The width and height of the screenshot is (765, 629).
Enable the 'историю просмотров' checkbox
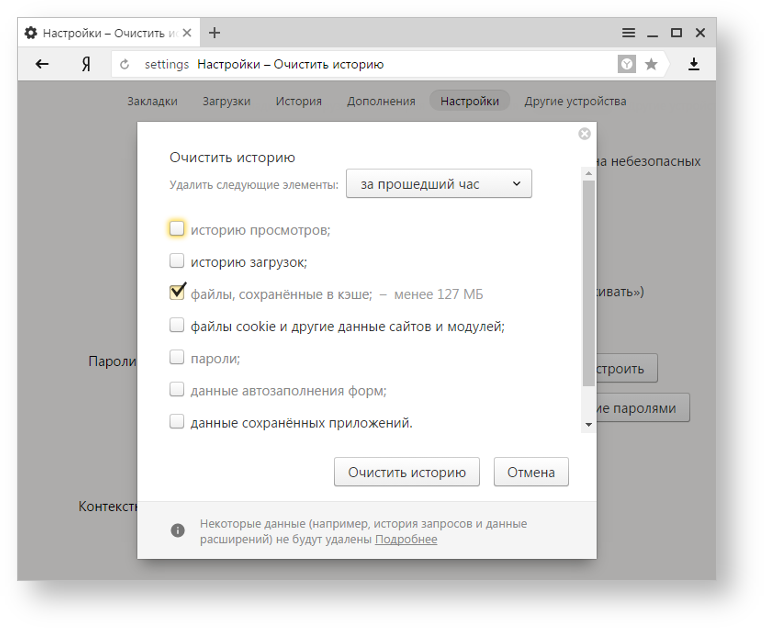point(177,229)
